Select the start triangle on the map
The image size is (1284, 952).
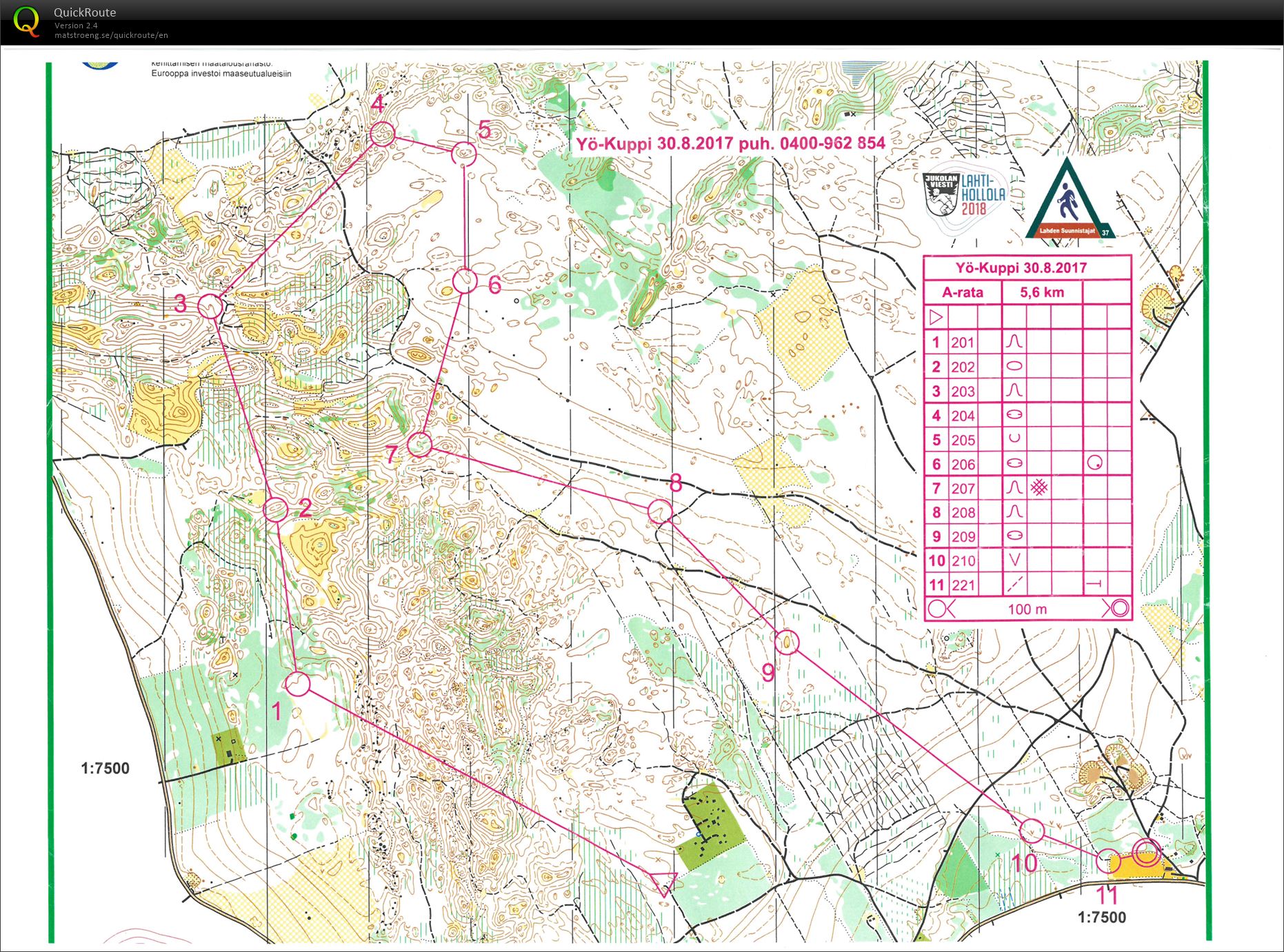663,882
